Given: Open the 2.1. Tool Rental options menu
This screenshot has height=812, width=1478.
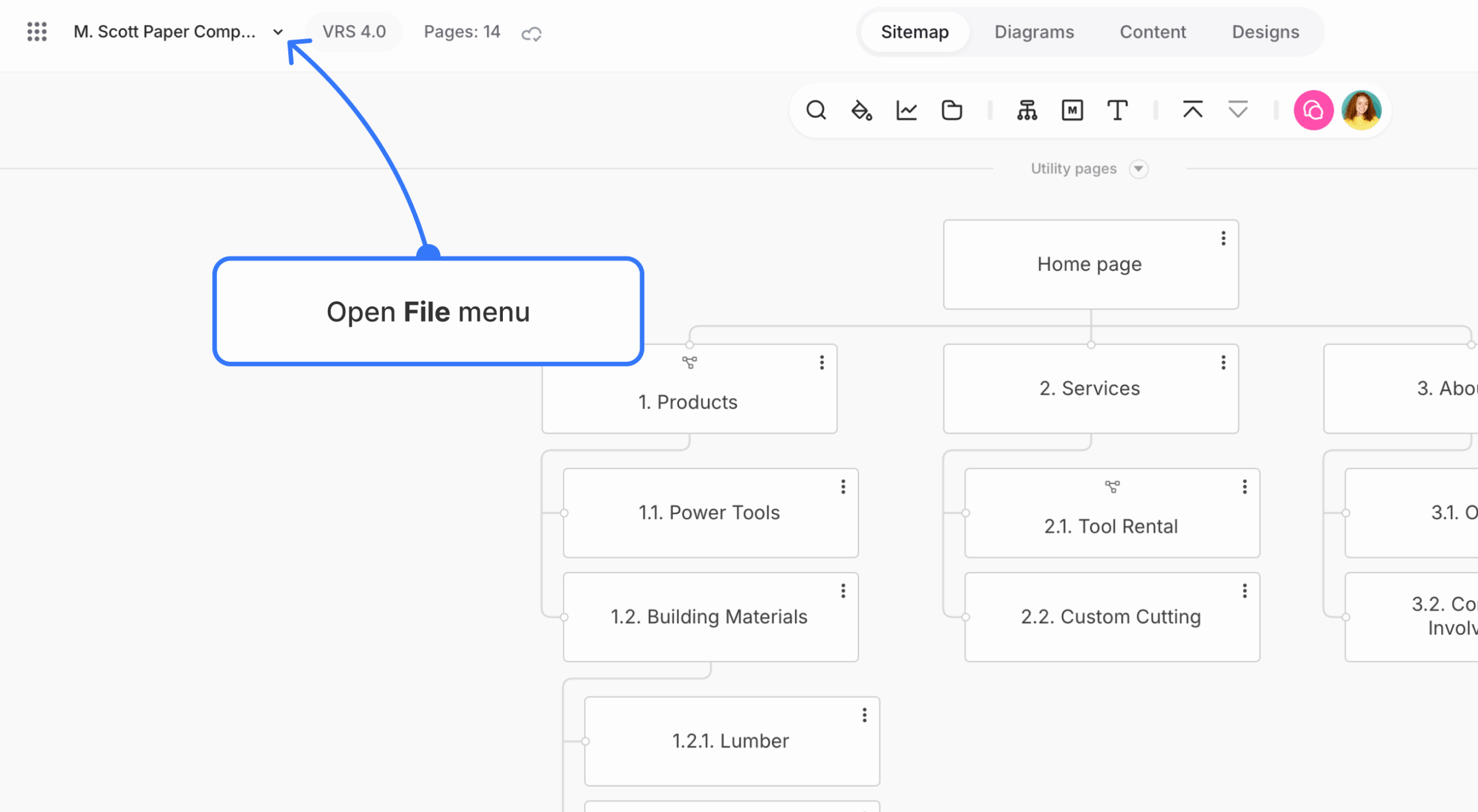Looking at the screenshot, I should 1245,487.
